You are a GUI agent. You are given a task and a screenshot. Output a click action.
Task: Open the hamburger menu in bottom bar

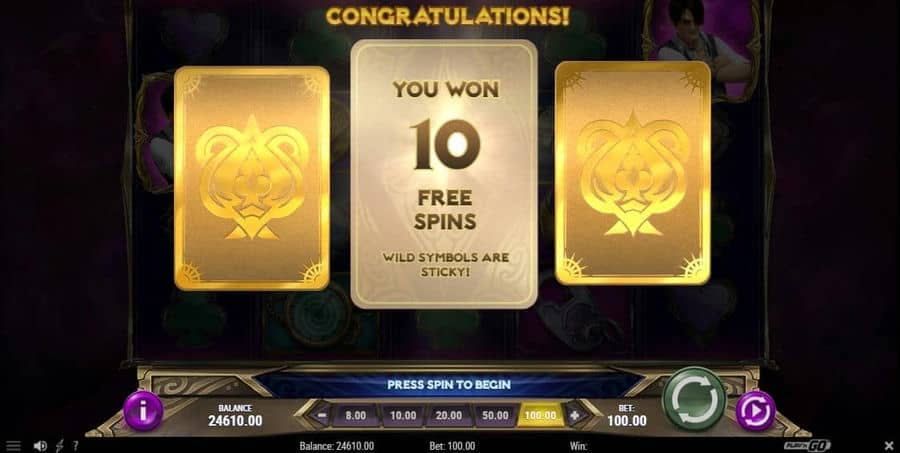coord(13,446)
